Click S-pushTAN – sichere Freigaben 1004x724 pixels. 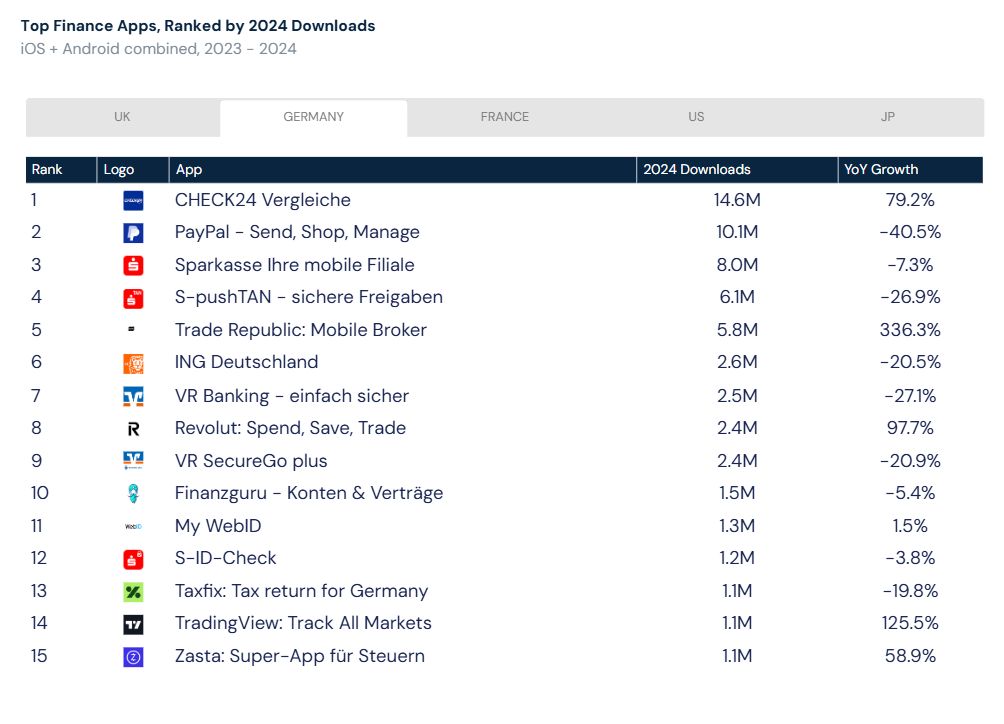(x=309, y=298)
